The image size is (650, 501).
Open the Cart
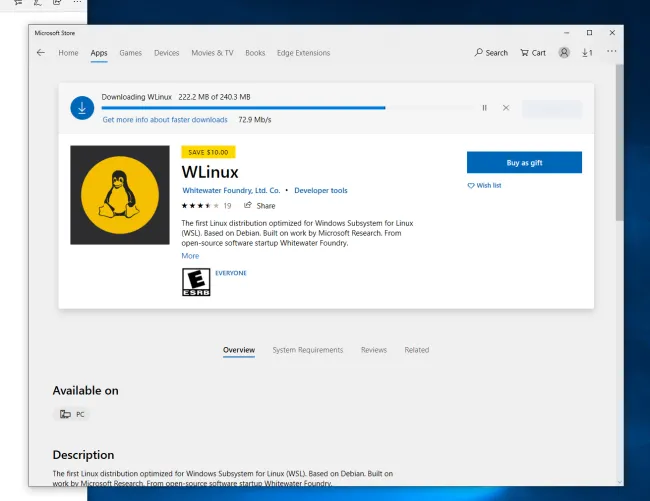[533, 53]
